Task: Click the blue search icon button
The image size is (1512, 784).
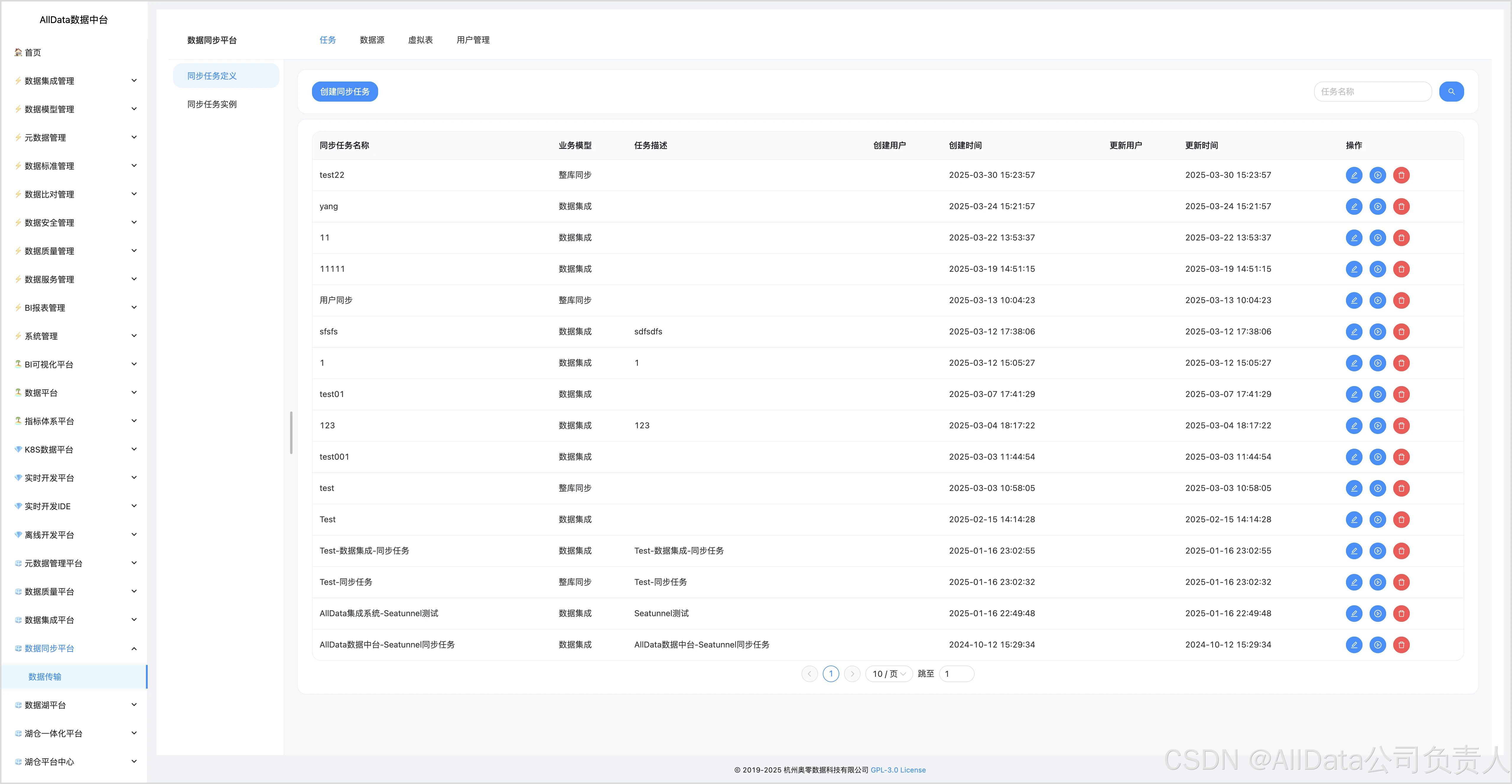Action: (x=1451, y=92)
